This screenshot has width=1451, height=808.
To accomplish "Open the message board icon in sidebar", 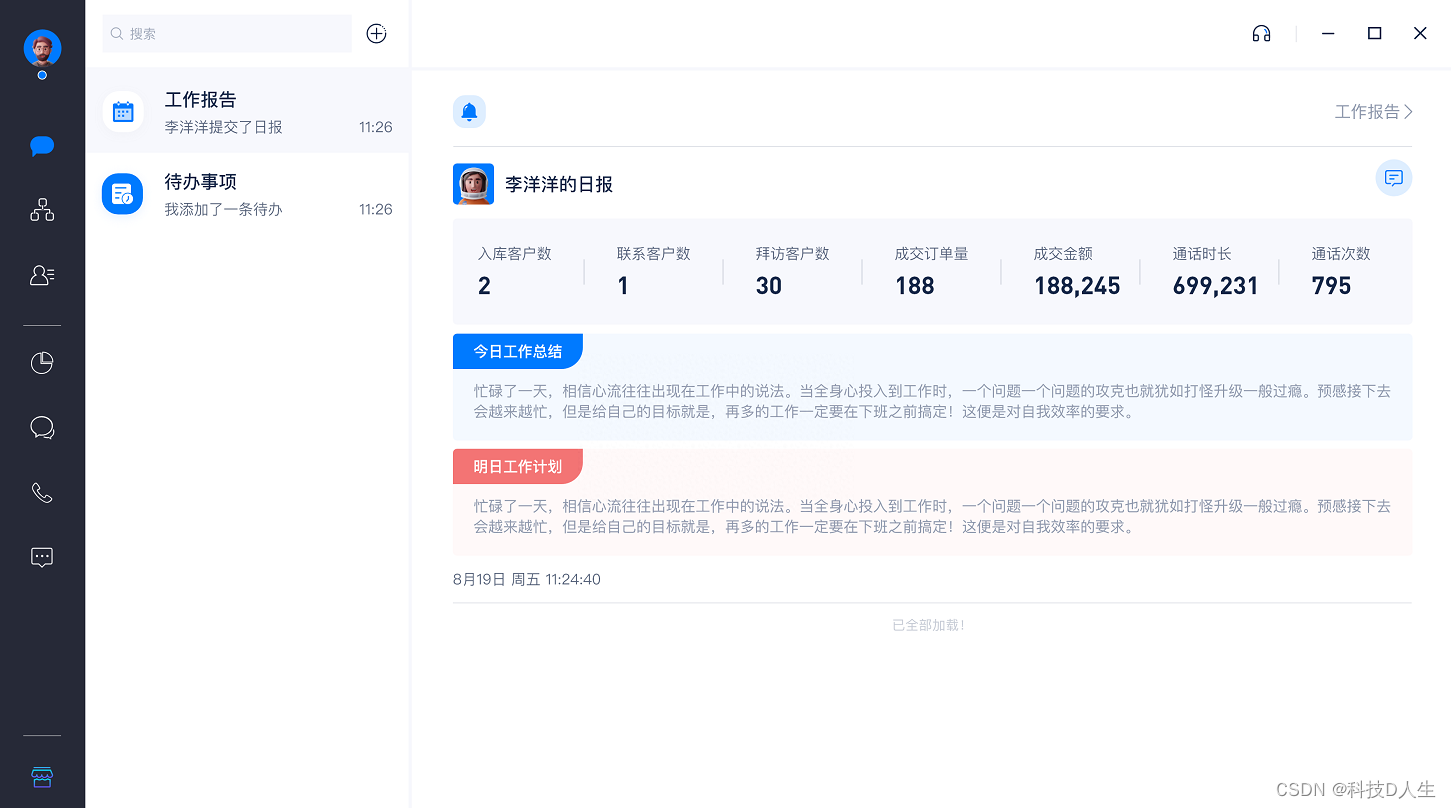I will 41,557.
